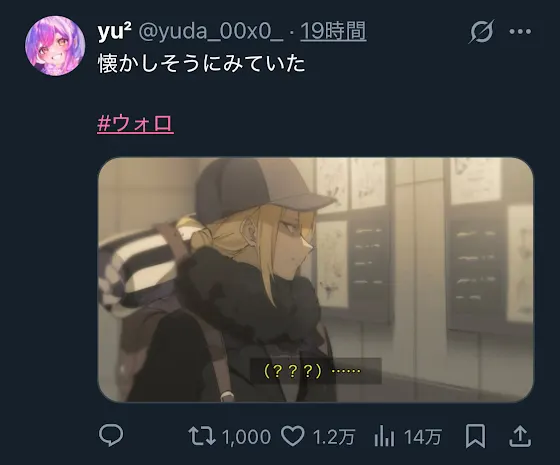Click the 19時間 timestamp link
The height and width of the screenshot is (465, 560).
tap(333, 31)
